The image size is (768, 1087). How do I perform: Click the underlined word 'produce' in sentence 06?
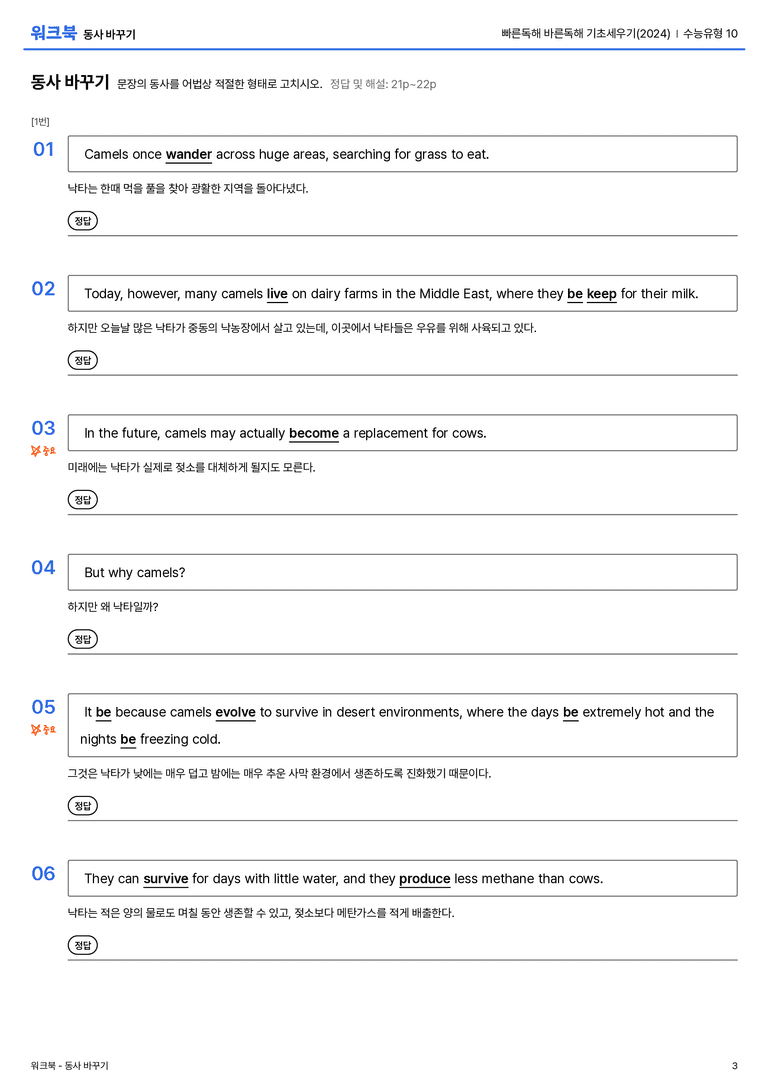[425, 879]
